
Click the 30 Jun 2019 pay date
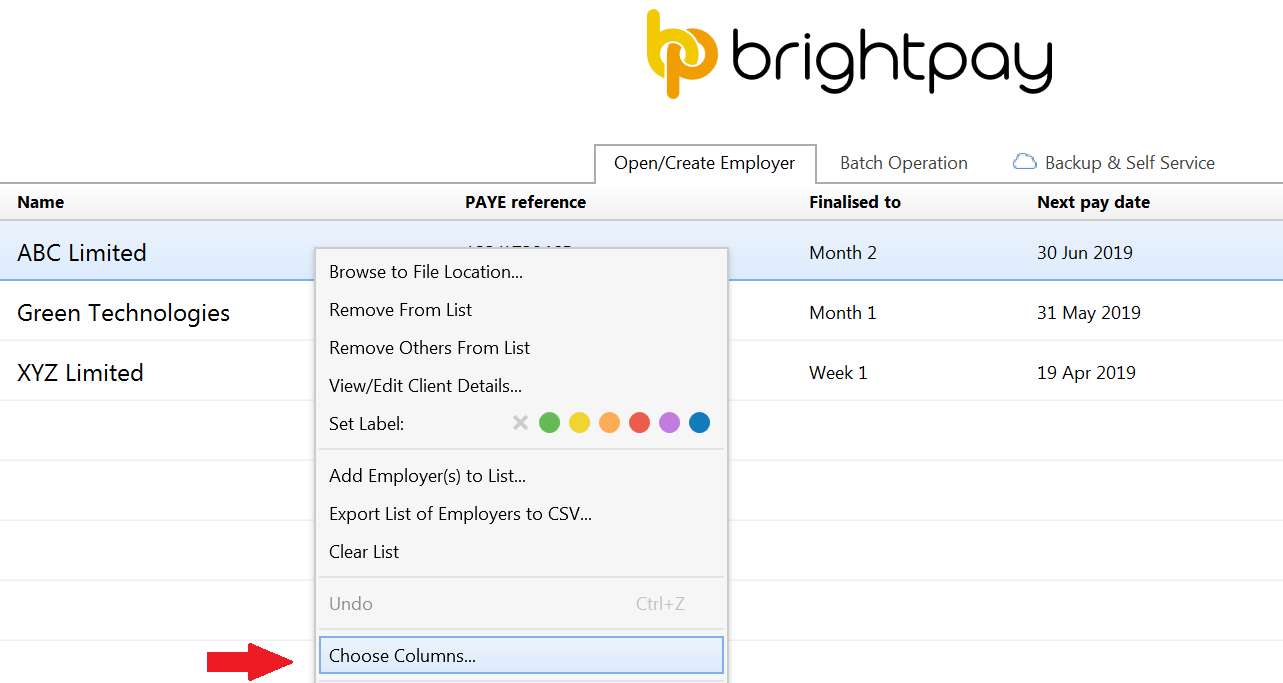[x=1085, y=253]
